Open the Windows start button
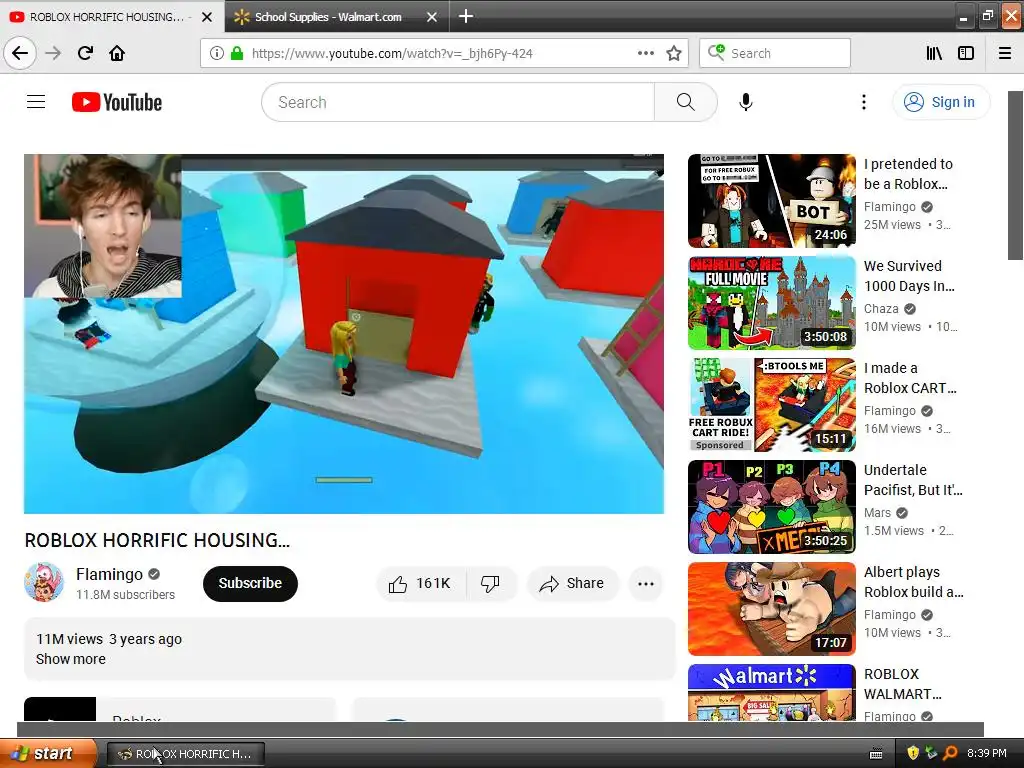The height and width of the screenshot is (768, 1024). click(48, 754)
